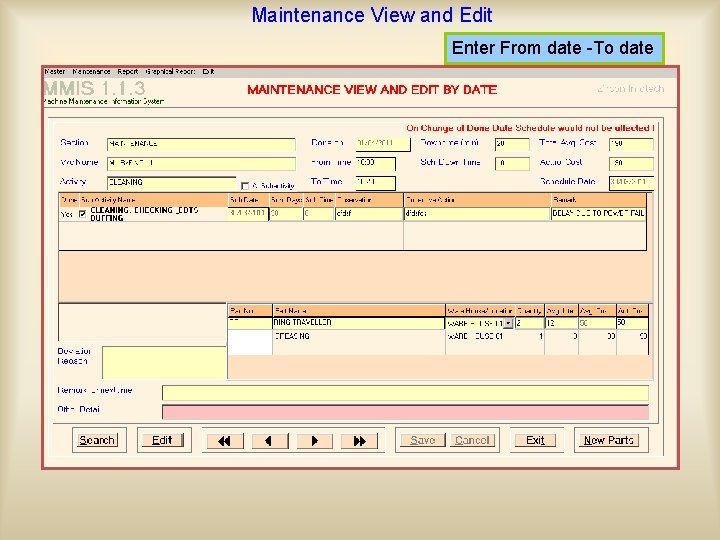Focus the Sch Down Time field
720x540 pixels.
(x=512, y=163)
